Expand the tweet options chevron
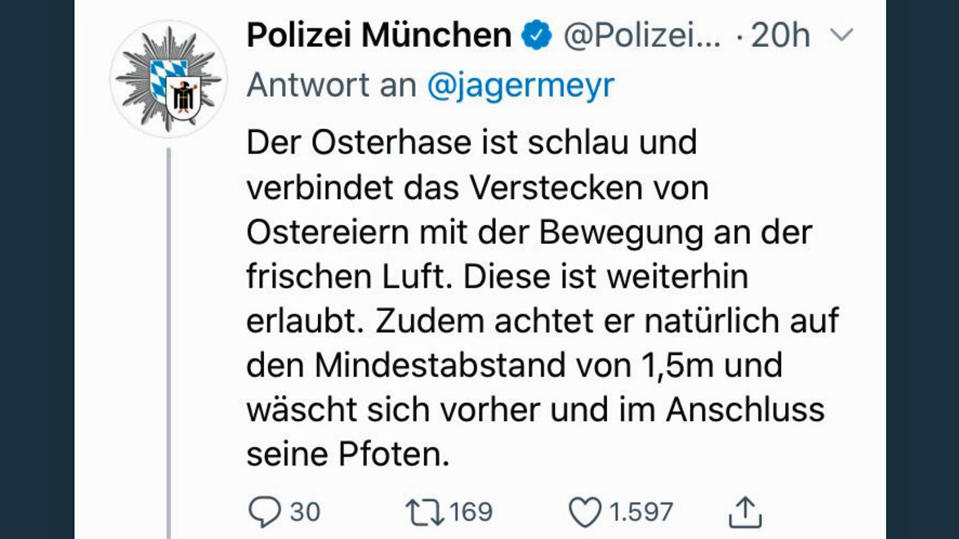This screenshot has width=959, height=539. click(x=842, y=35)
